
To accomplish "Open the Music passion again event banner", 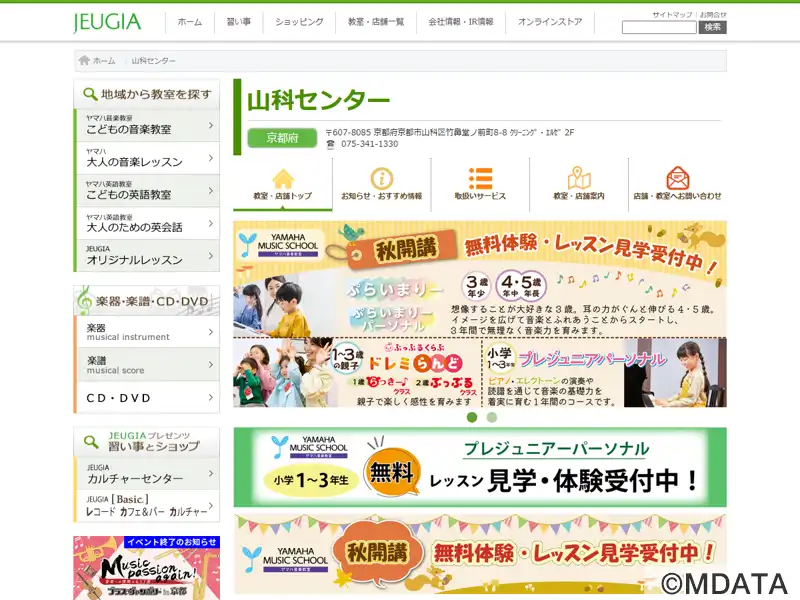I will point(146,568).
